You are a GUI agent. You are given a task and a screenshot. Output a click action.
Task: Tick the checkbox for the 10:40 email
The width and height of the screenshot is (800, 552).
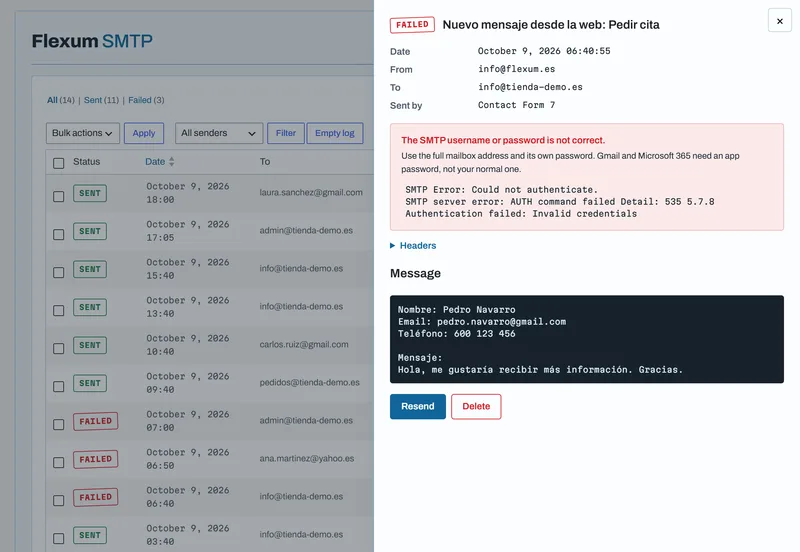tap(59, 348)
